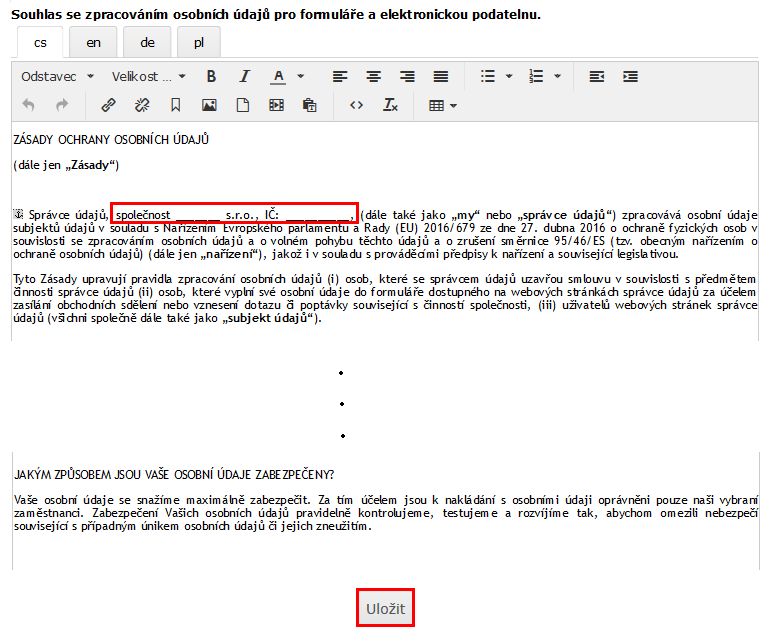The width and height of the screenshot is (764, 639).
Task: Apply italic formatting
Action: [x=243, y=76]
